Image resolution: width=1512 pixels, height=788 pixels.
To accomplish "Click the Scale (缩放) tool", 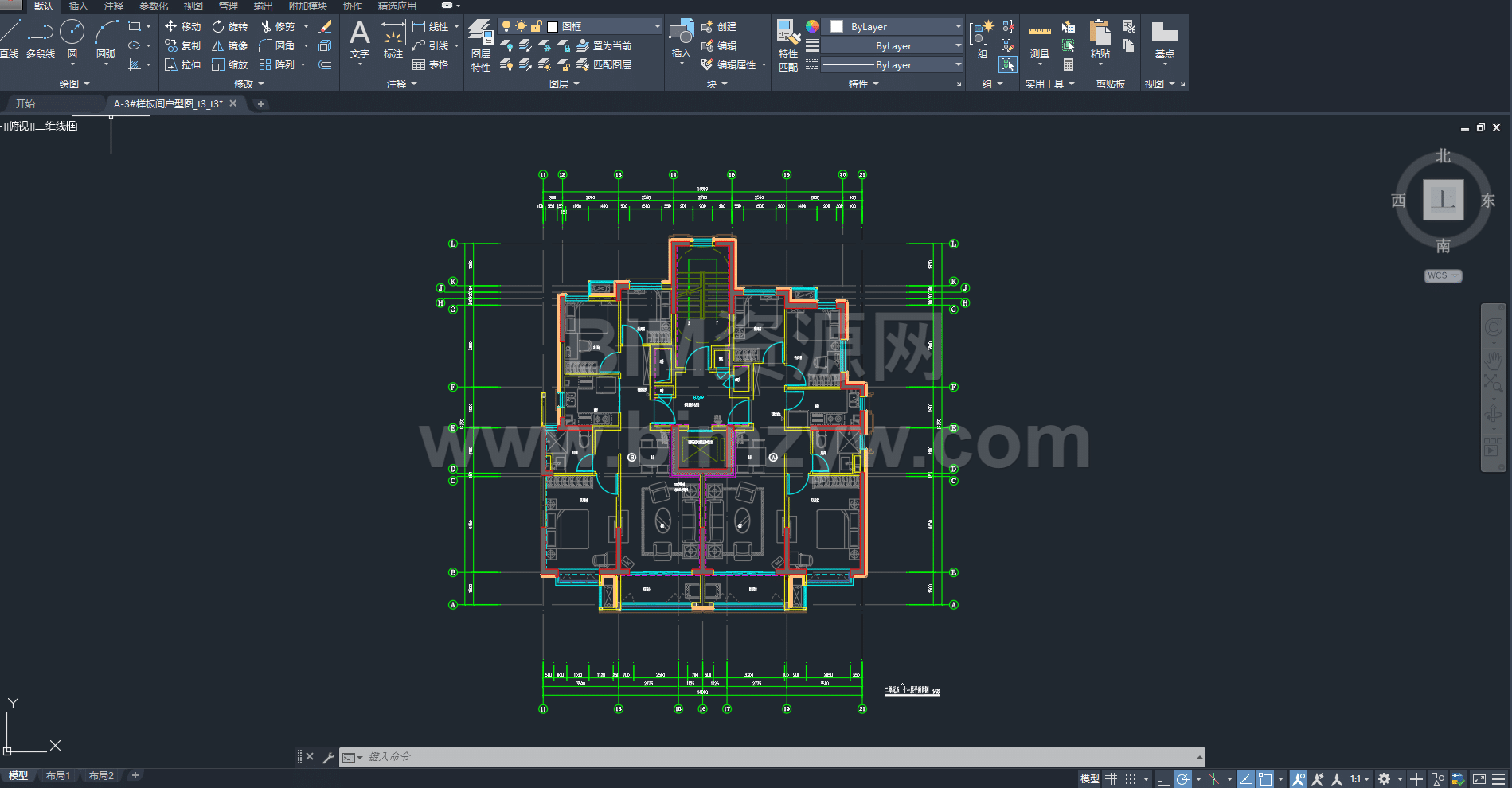I will point(229,64).
